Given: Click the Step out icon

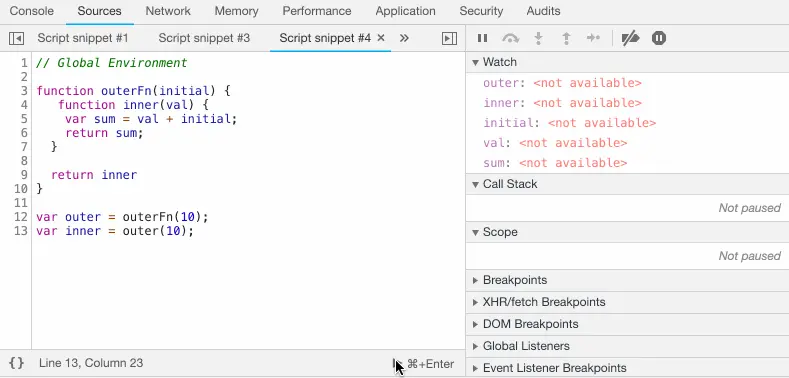Looking at the screenshot, I should coord(567,38).
